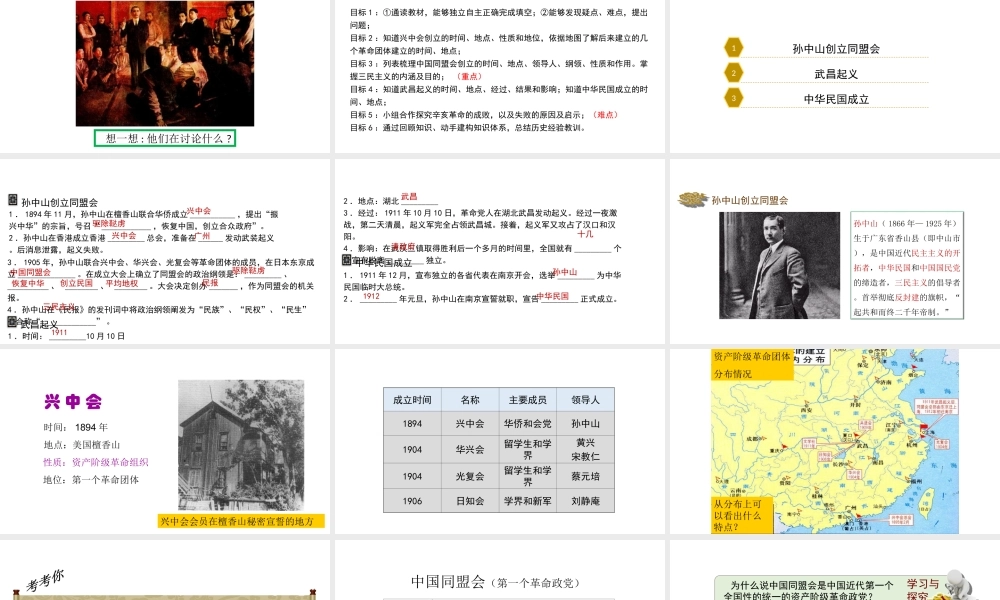The width and height of the screenshot is (1000, 600).
Task: Click the red answer 民报 in the worksheet
Action: (210, 282)
